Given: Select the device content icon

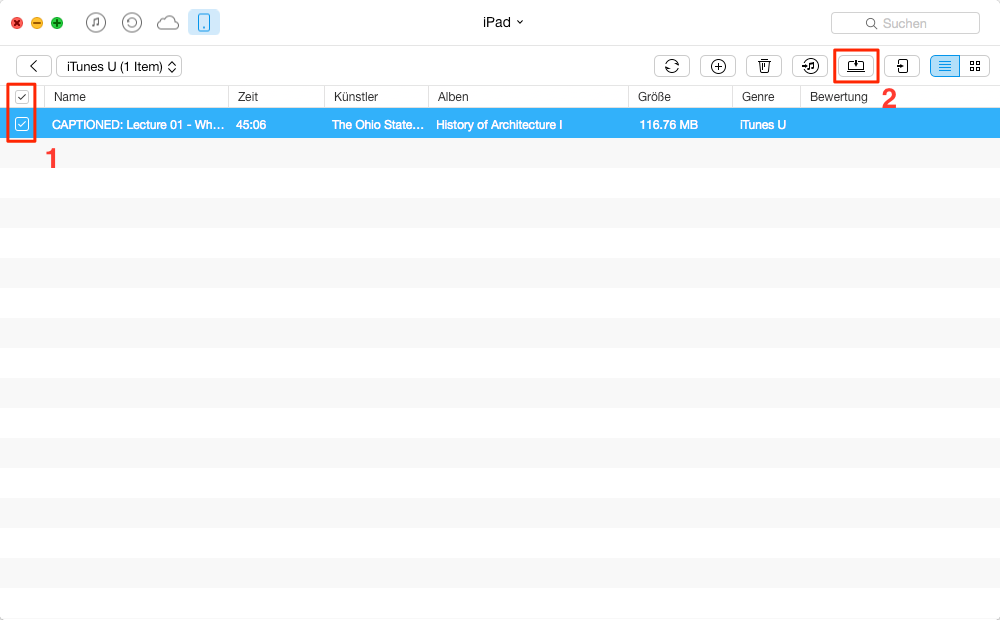Looking at the screenshot, I should [x=204, y=22].
